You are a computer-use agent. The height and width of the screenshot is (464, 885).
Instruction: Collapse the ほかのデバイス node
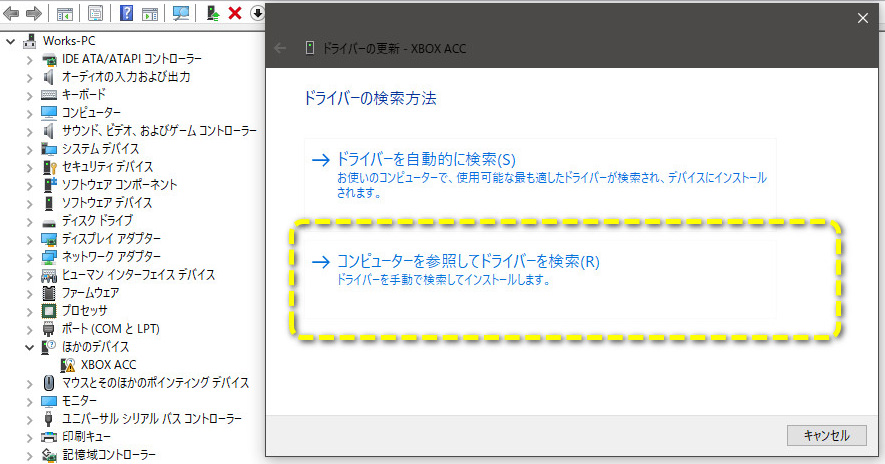tap(29, 347)
